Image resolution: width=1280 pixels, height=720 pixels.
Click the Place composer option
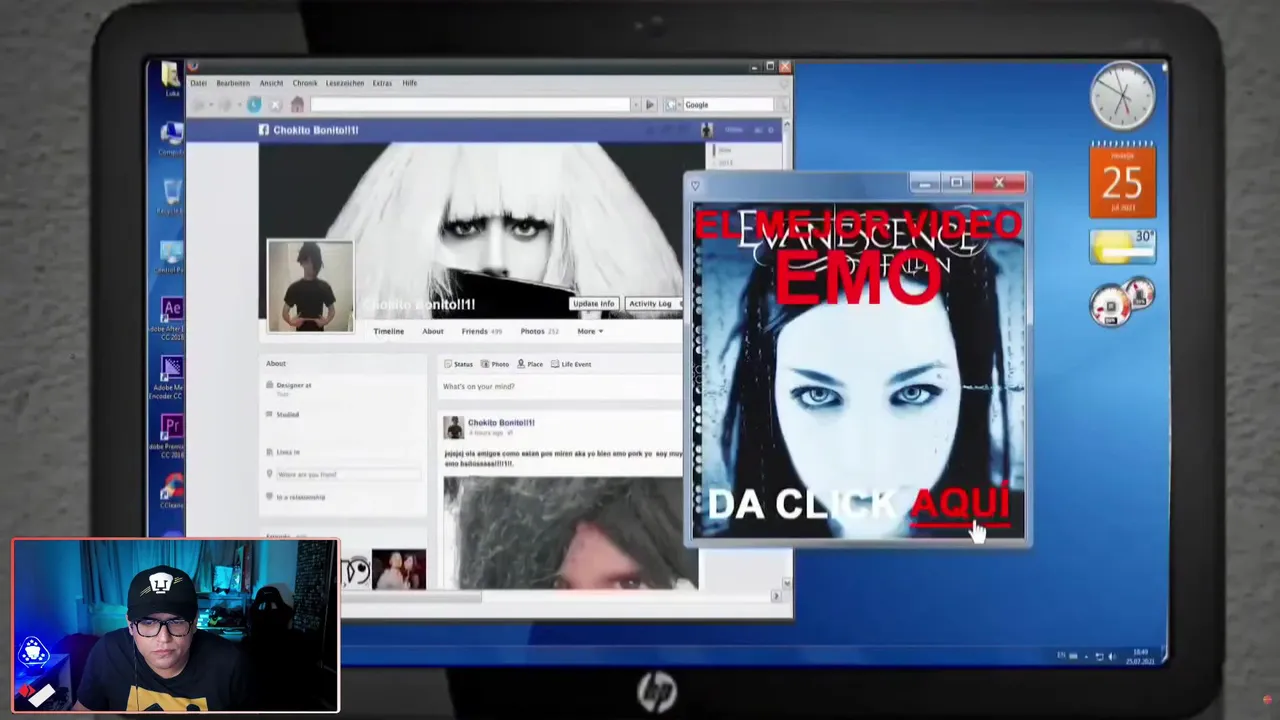531,364
